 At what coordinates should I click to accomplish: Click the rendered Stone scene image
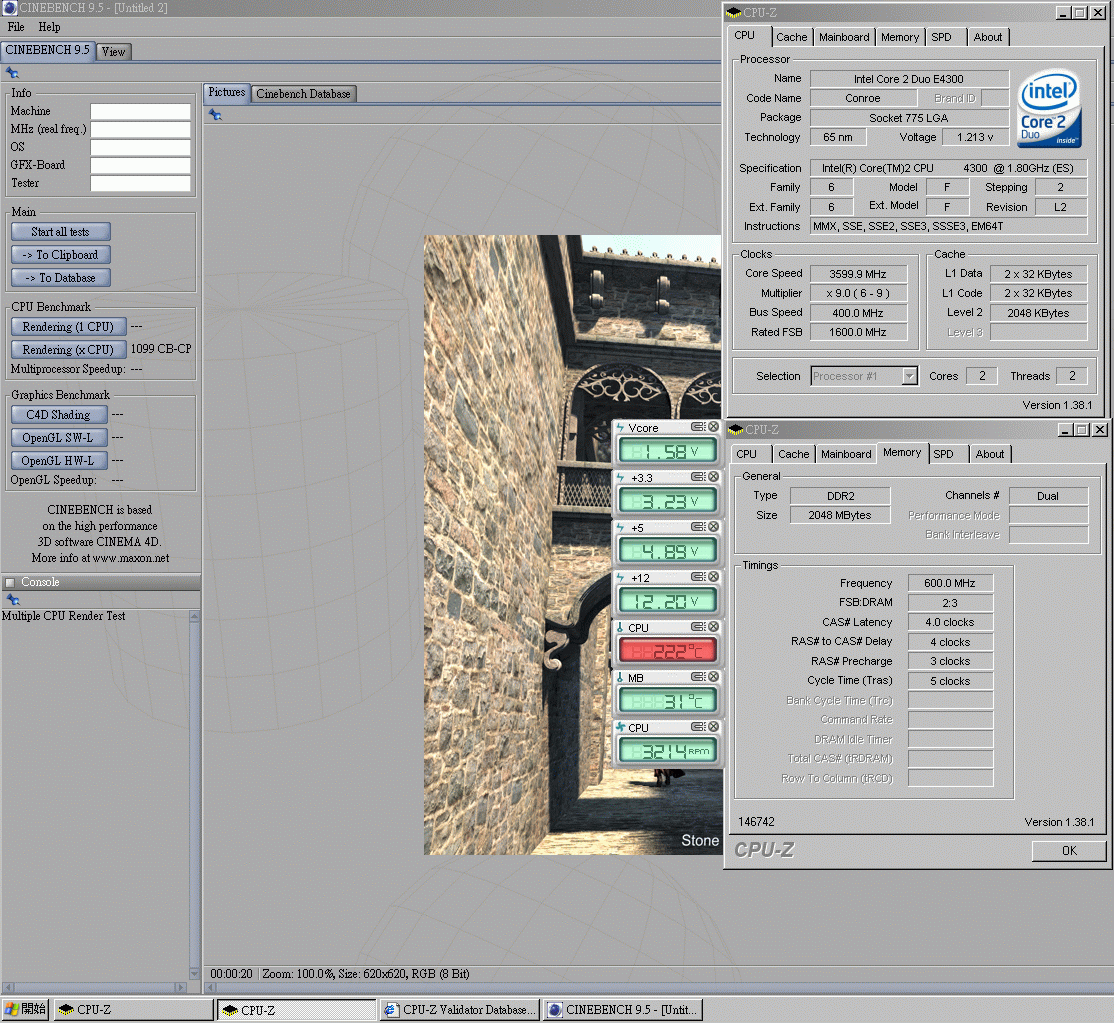coord(519,544)
